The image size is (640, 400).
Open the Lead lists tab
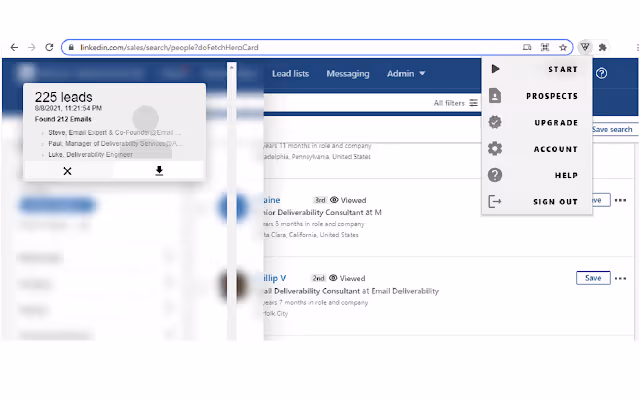click(x=290, y=73)
